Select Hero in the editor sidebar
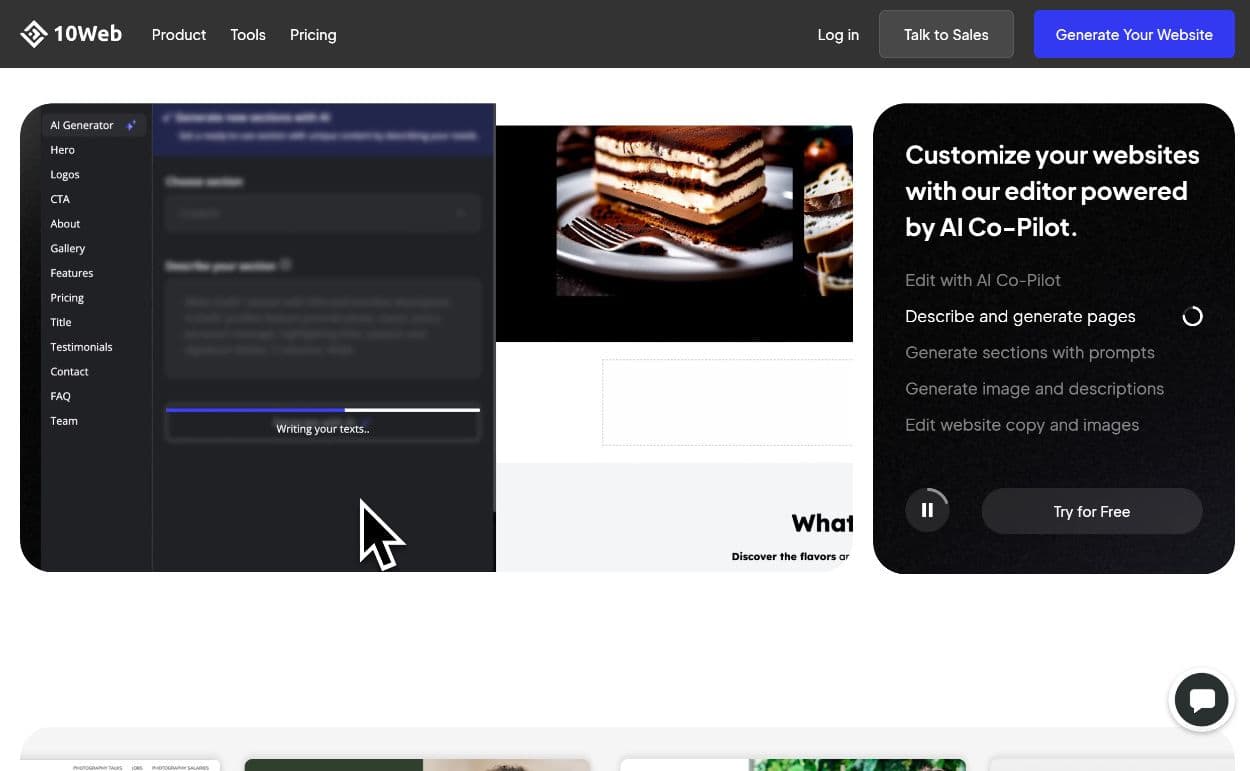This screenshot has width=1250, height=771. pyautogui.click(x=62, y=149)
